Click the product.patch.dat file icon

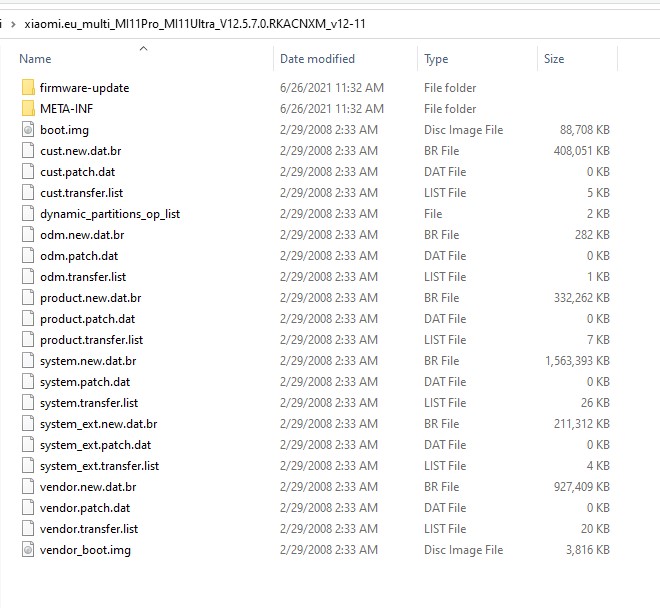click(x=28, y=319)
